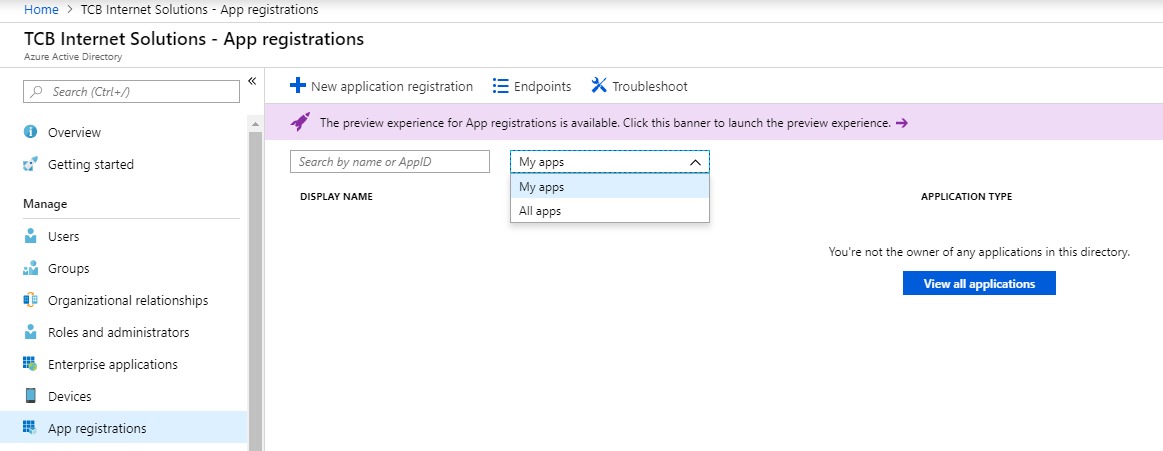1163x451 pixels.
Task: Go to Home breadcrumb link
Action: [x=40, y=10]
